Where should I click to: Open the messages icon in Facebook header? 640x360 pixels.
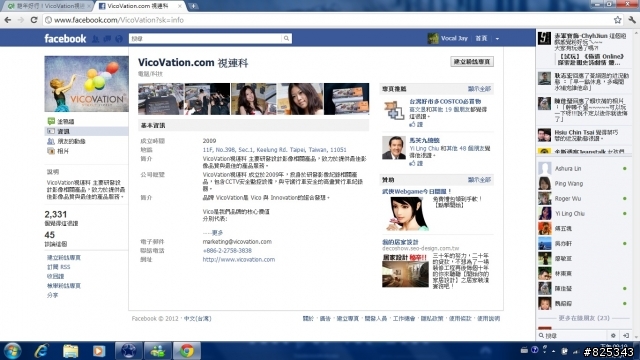click(107, 39)
